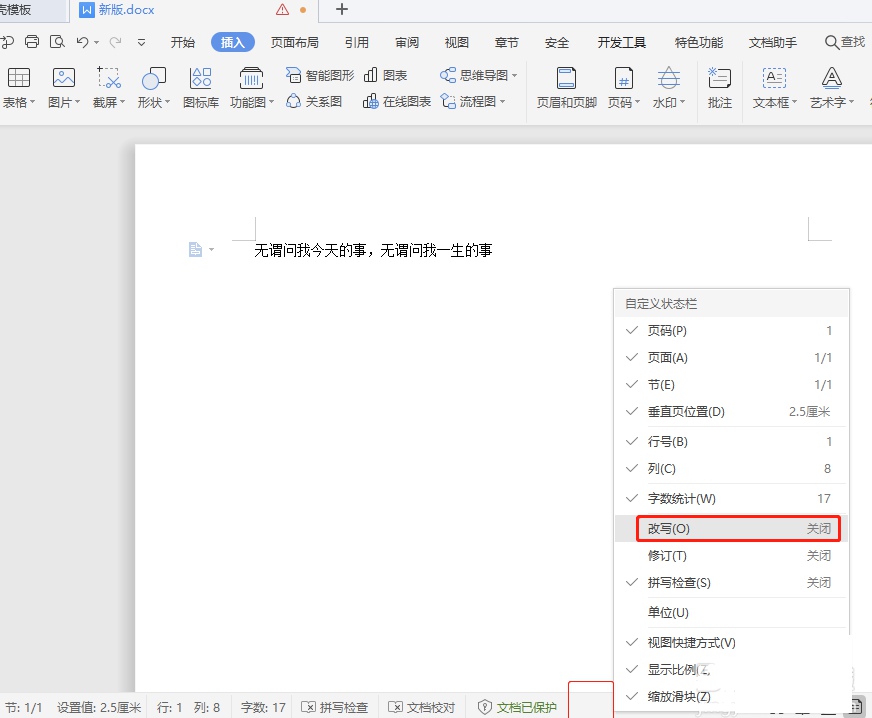This screenshot has height=718, width=872.
Task: Click the 批注 comment icon
Action: (x=719, y=79)
